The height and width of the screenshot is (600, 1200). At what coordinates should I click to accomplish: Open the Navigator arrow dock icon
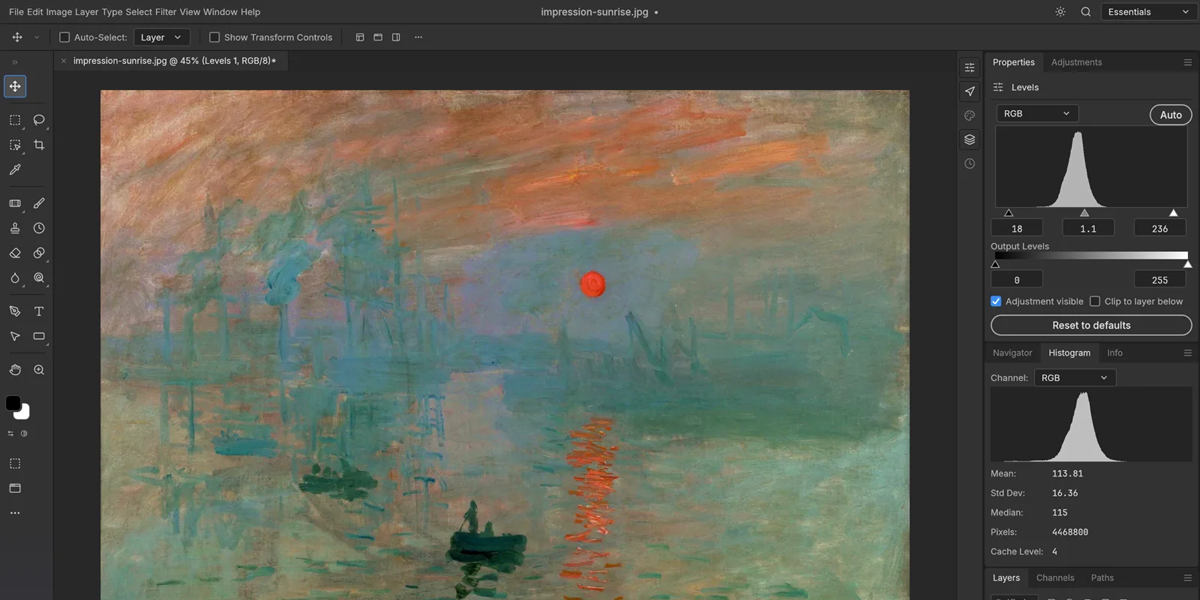coord(969,91)
